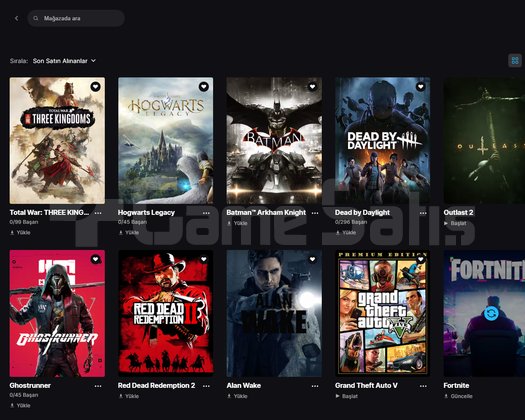Click the Fortnite update sync icon
This screenshot has width=525, height=420.
pos(491,313)
